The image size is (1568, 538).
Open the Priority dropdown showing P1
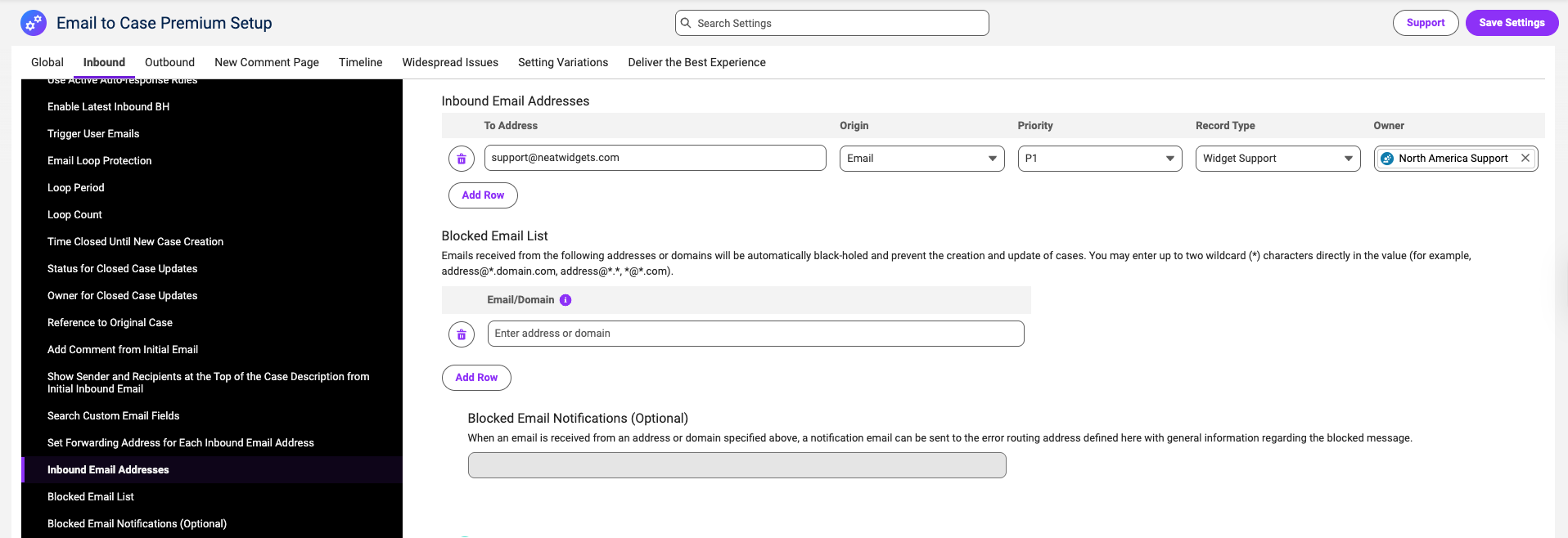coord(1100,159)
